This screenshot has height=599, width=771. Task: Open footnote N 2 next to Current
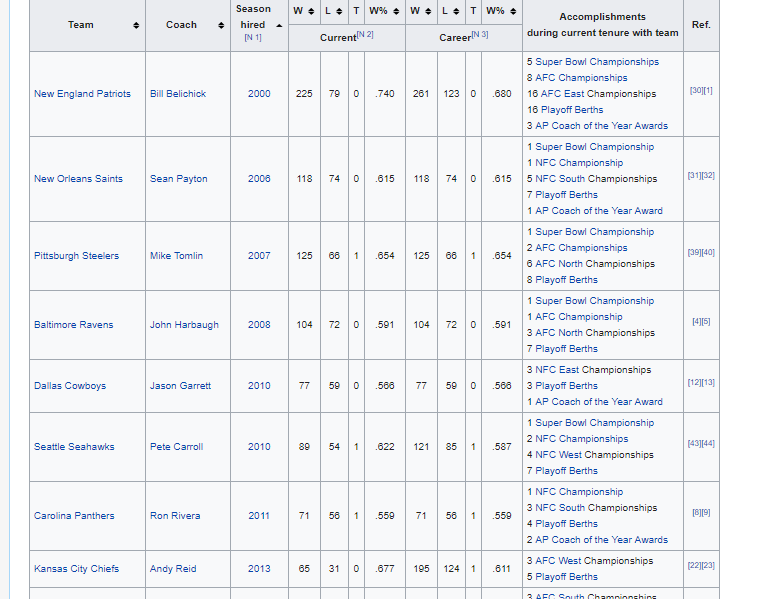point(365,34)
